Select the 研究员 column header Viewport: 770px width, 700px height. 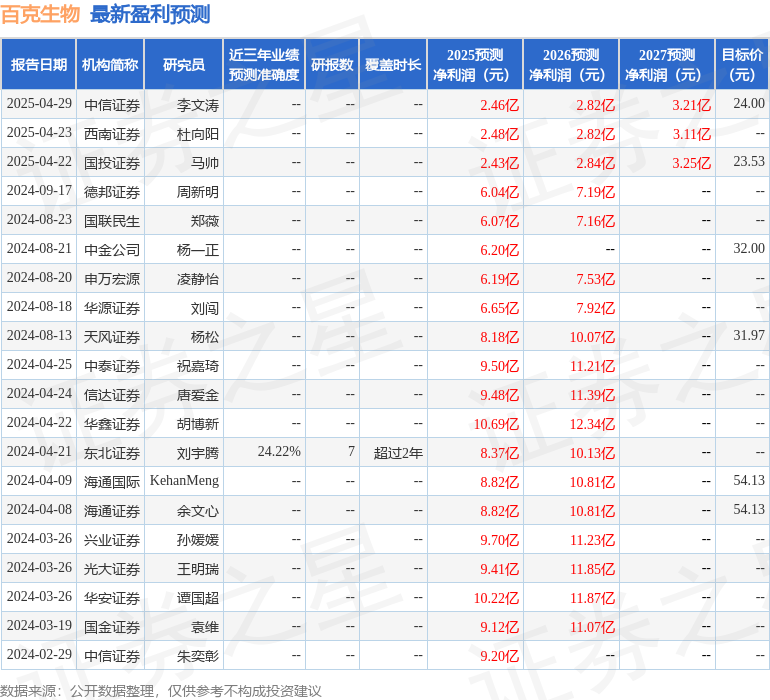(x=184, y=64)
